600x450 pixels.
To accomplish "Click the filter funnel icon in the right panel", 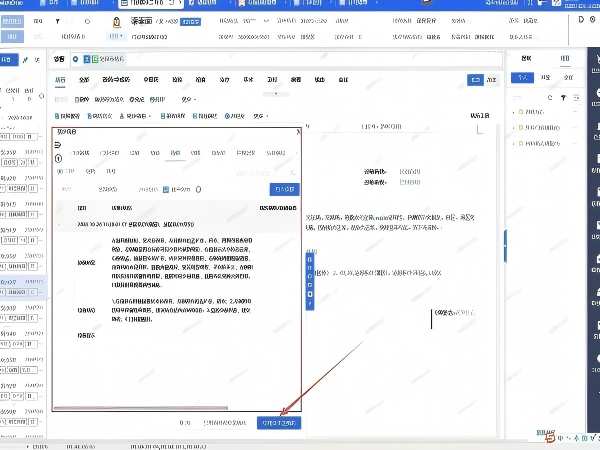I will tap(564, 98).
